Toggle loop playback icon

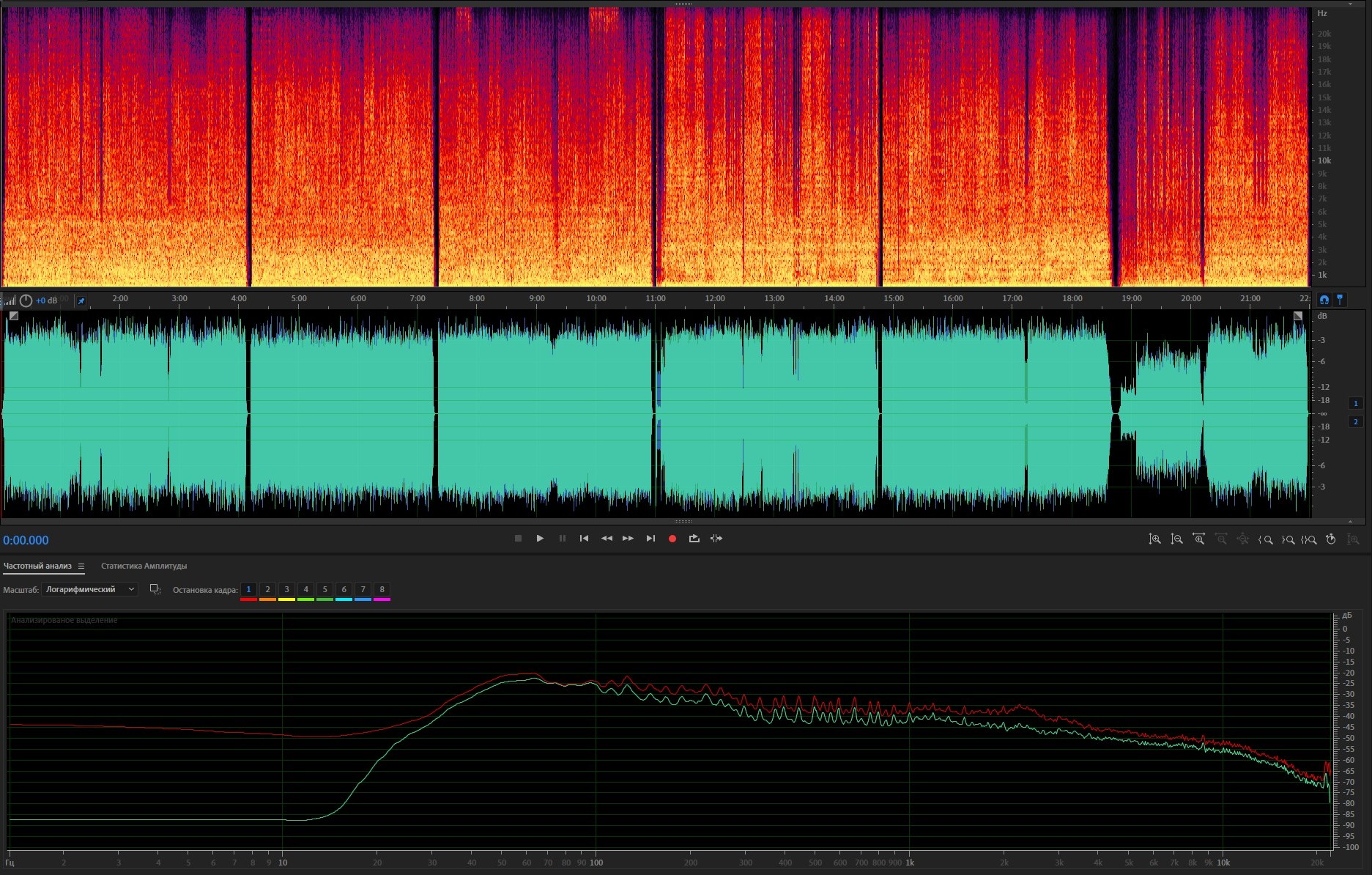pyautogui.click(x=694, y=539)
